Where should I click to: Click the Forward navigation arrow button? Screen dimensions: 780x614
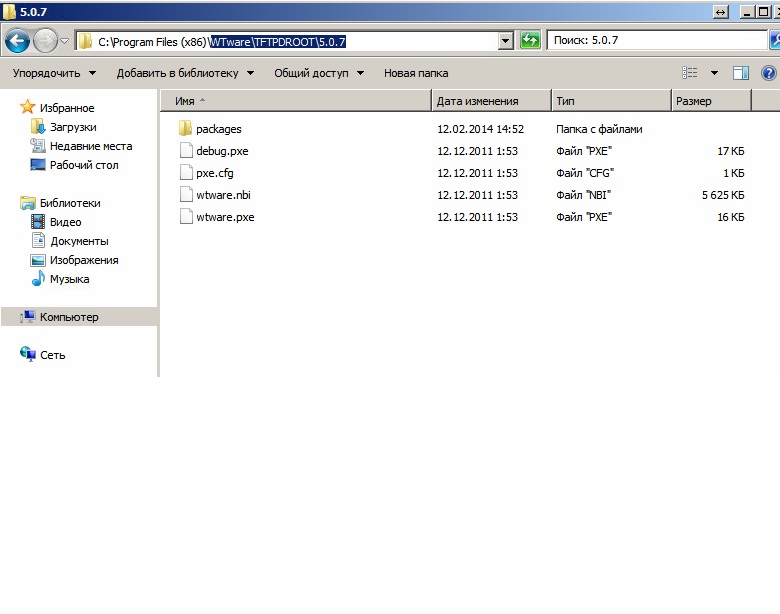coord(45,41)
